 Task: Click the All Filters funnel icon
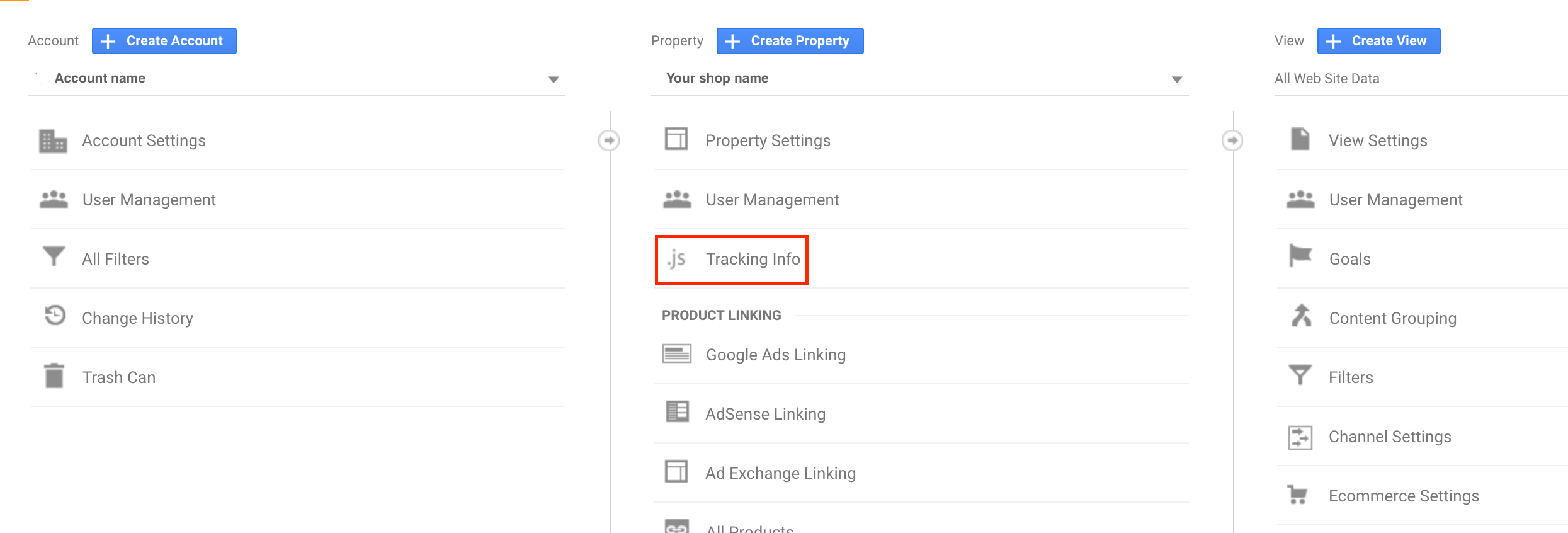click(x=54, y=256)
